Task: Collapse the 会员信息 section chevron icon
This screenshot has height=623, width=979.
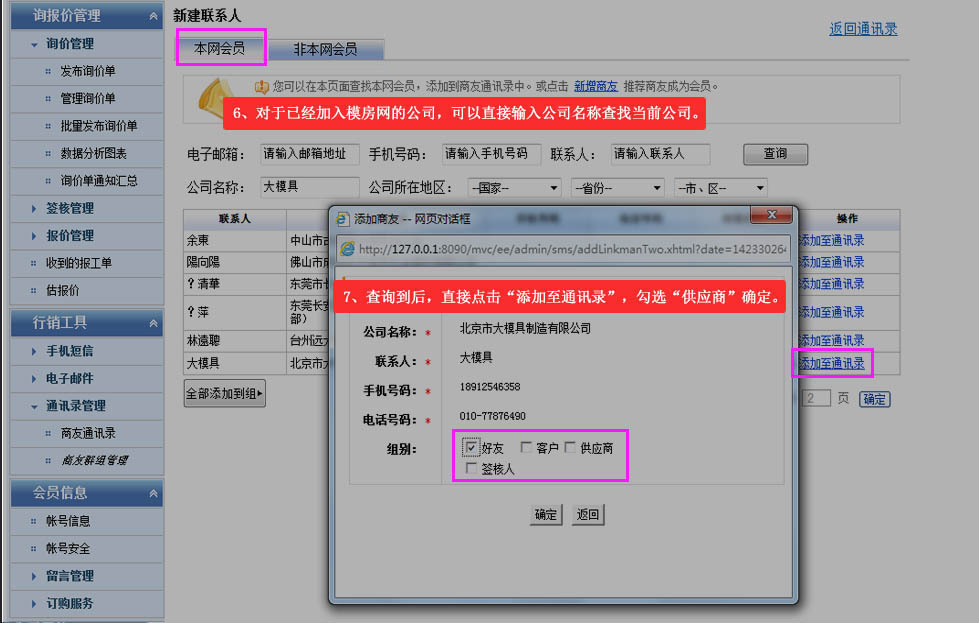Action: (x=153, y=493)
